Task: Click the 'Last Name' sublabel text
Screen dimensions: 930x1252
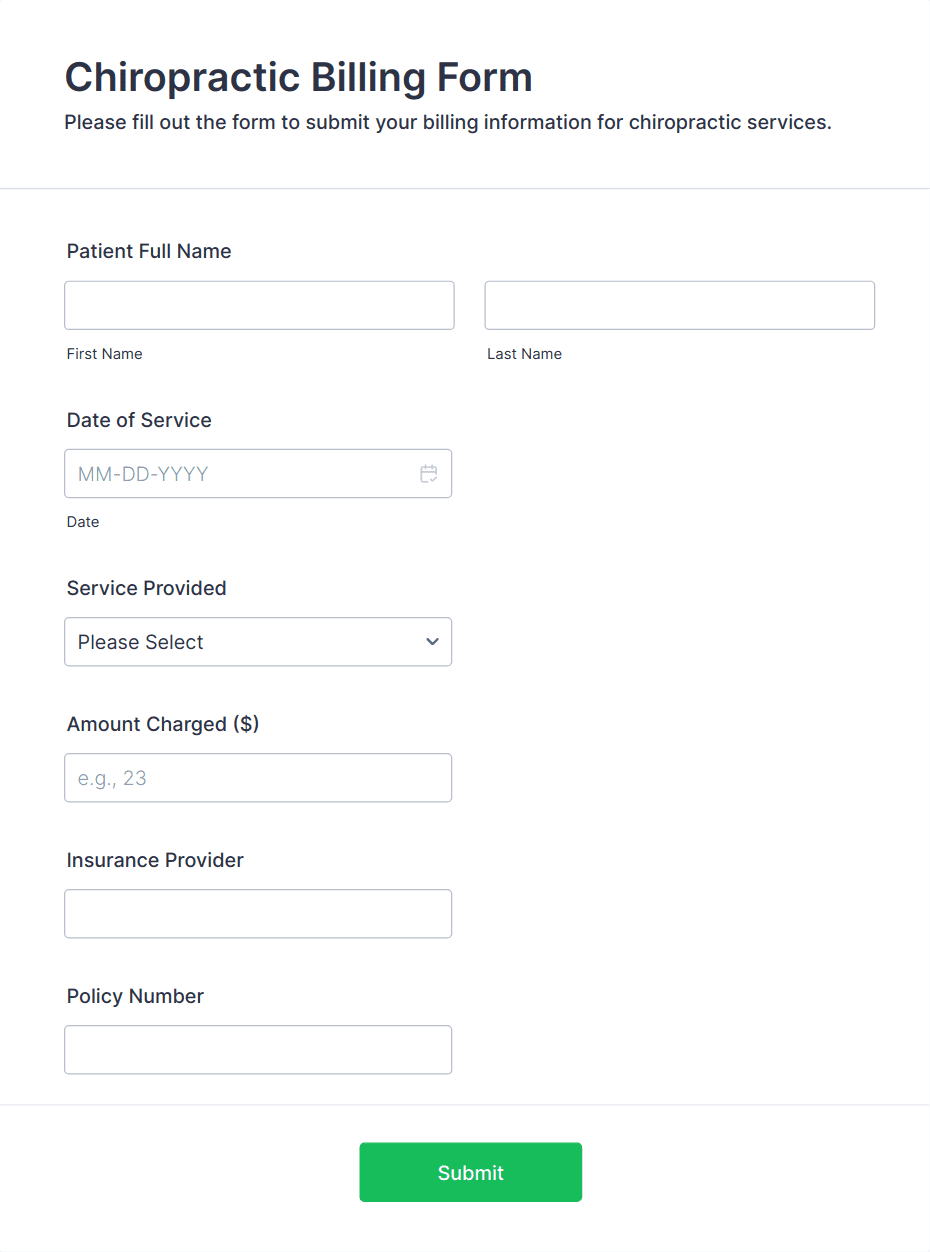Action: 525,354
